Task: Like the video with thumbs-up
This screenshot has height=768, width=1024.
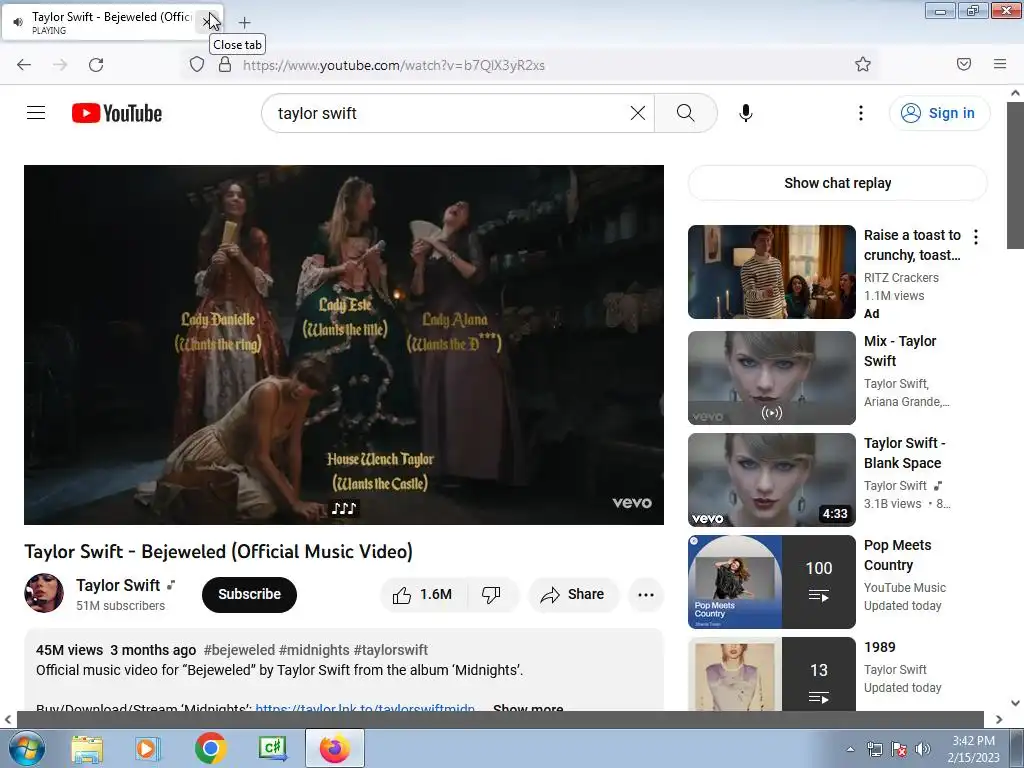Action: [424, 594]
